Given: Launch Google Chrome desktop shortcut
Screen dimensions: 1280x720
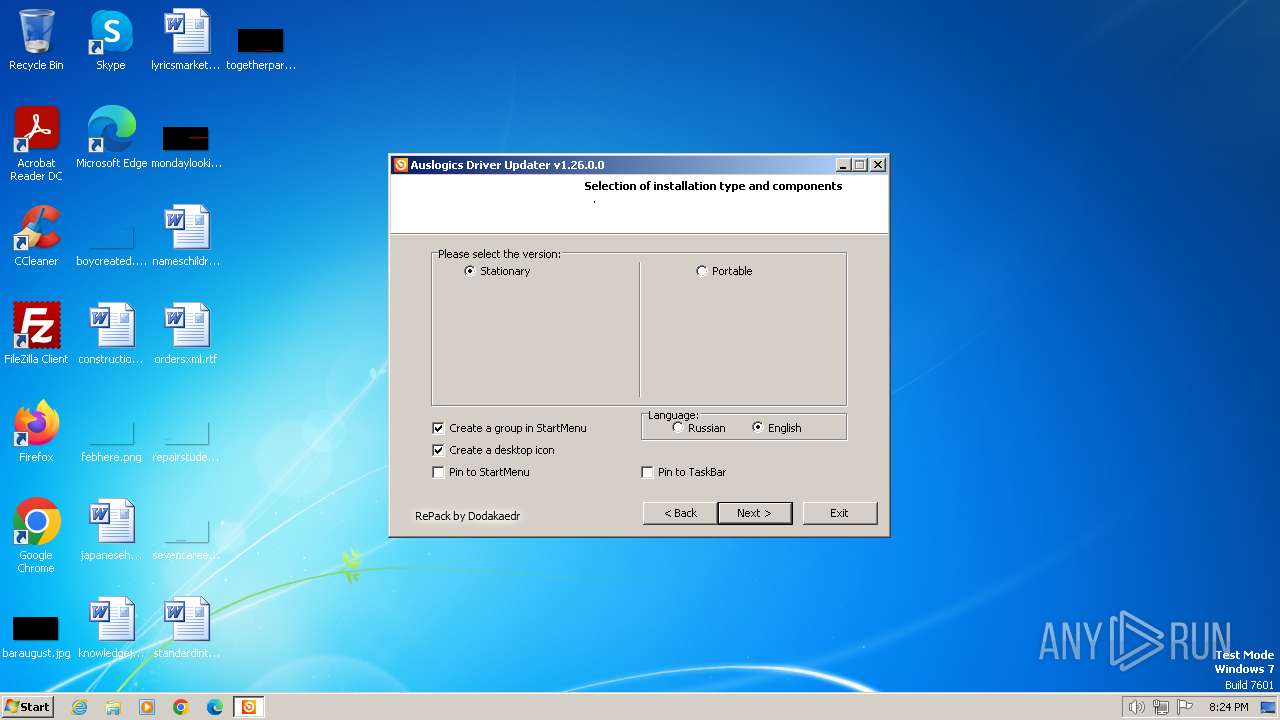Looking at the screenshot, I should click(36, 536).
